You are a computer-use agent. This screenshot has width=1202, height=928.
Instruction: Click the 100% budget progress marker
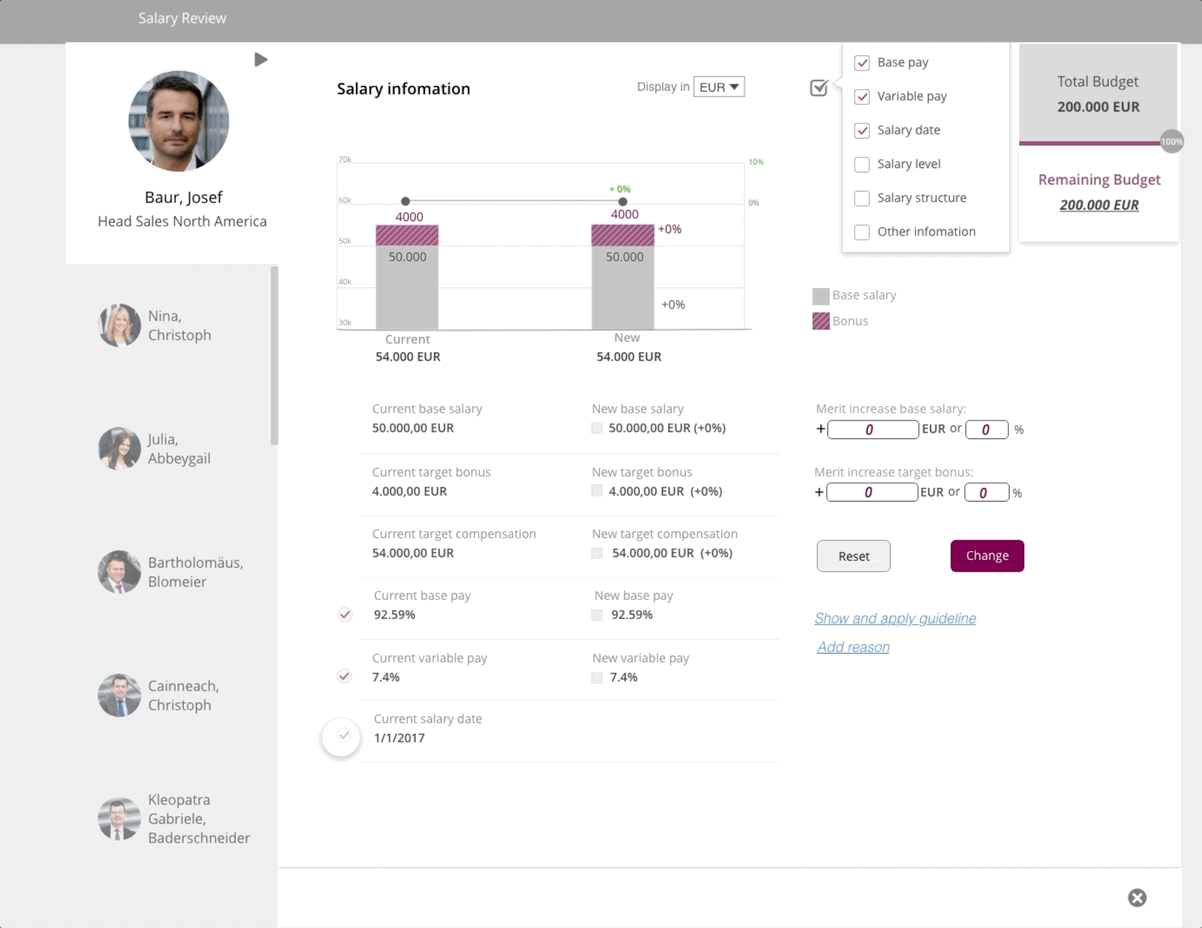tap(1171, 142)
